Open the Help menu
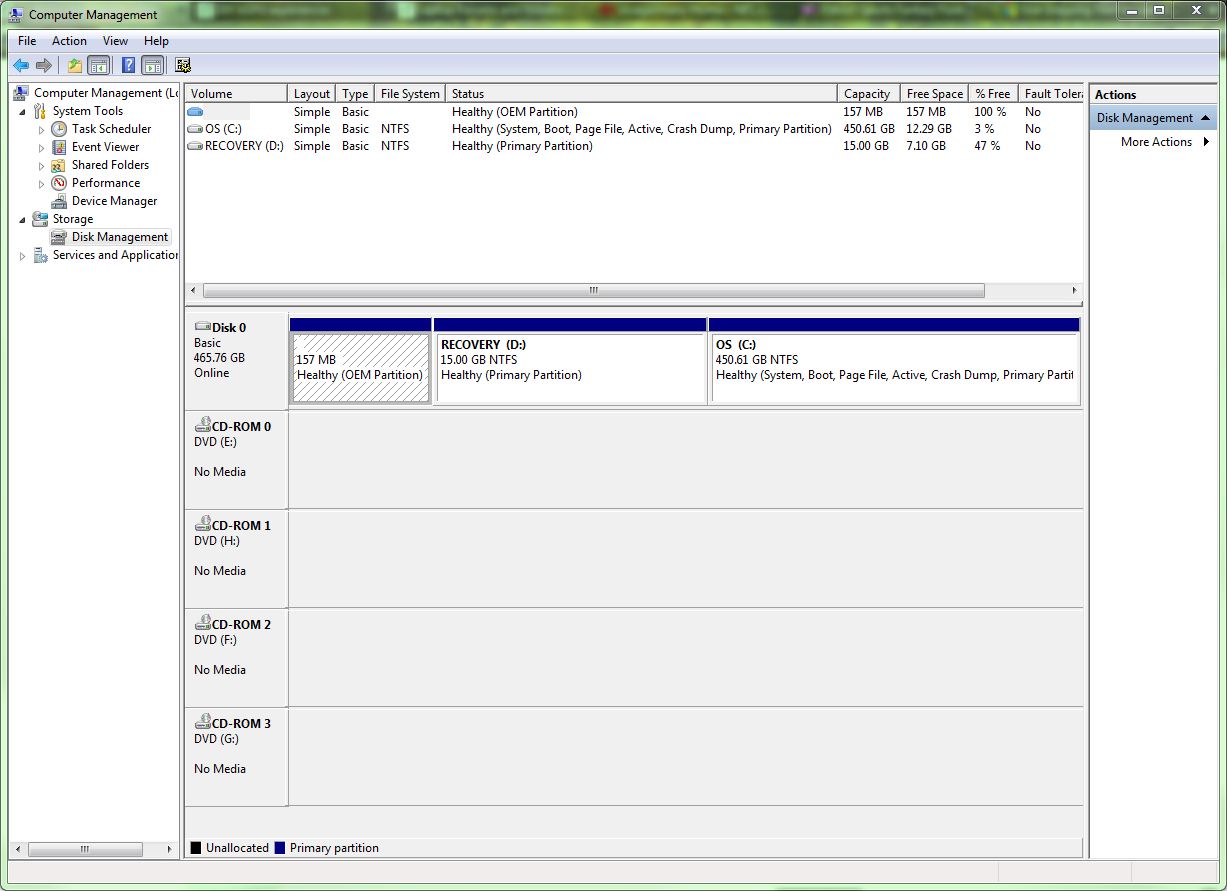 [x=156, y=41]
